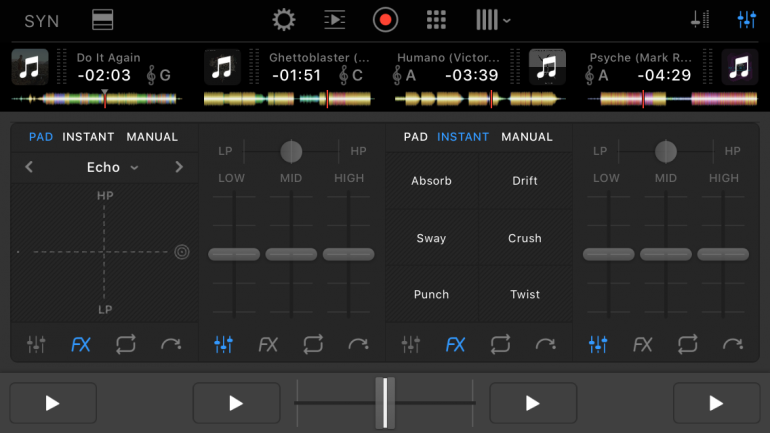770x433 pixels.
Task: Click the loop icon under Echo panel
Action: point(125,345)
